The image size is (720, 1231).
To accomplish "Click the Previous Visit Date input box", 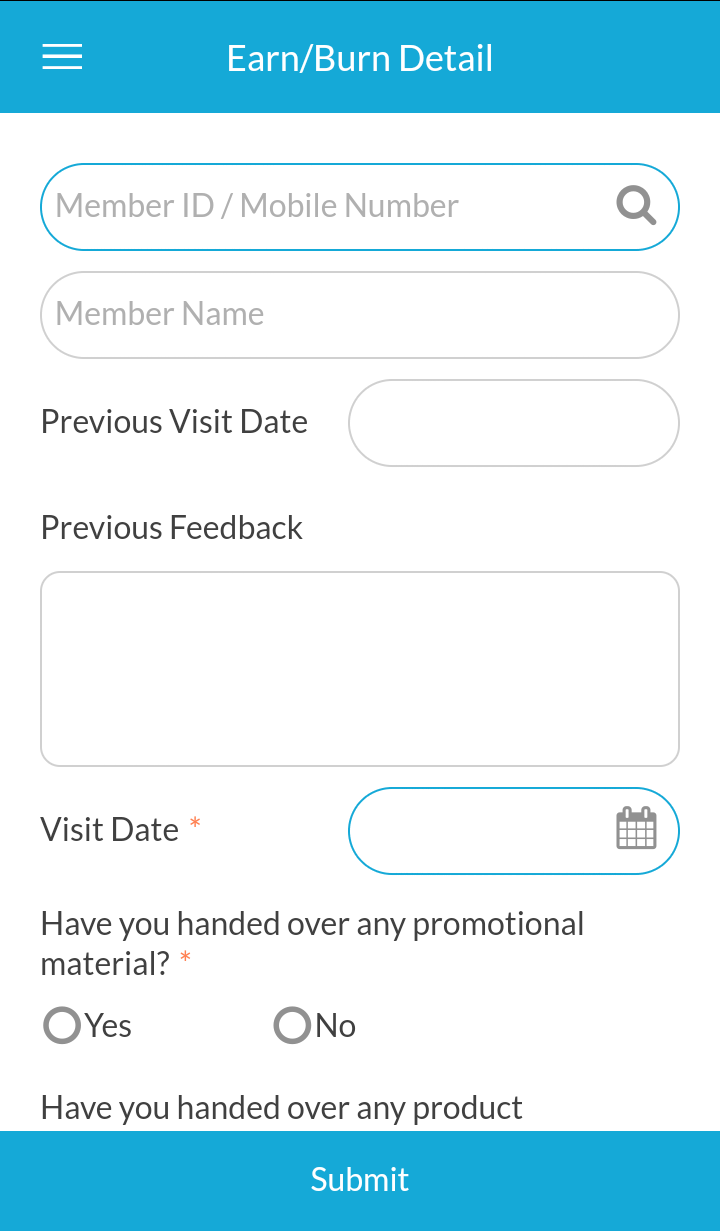I will [513, 422].
